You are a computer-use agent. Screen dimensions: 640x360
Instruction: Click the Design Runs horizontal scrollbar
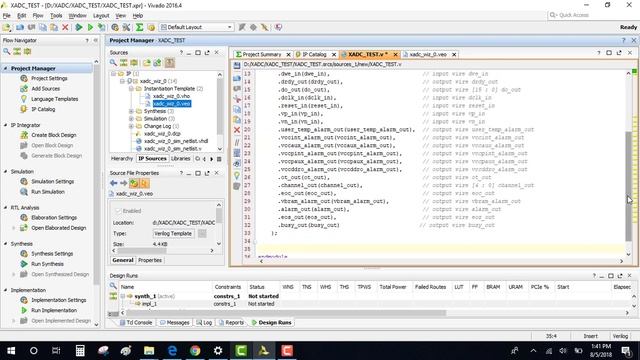click(x=286, y=313)
